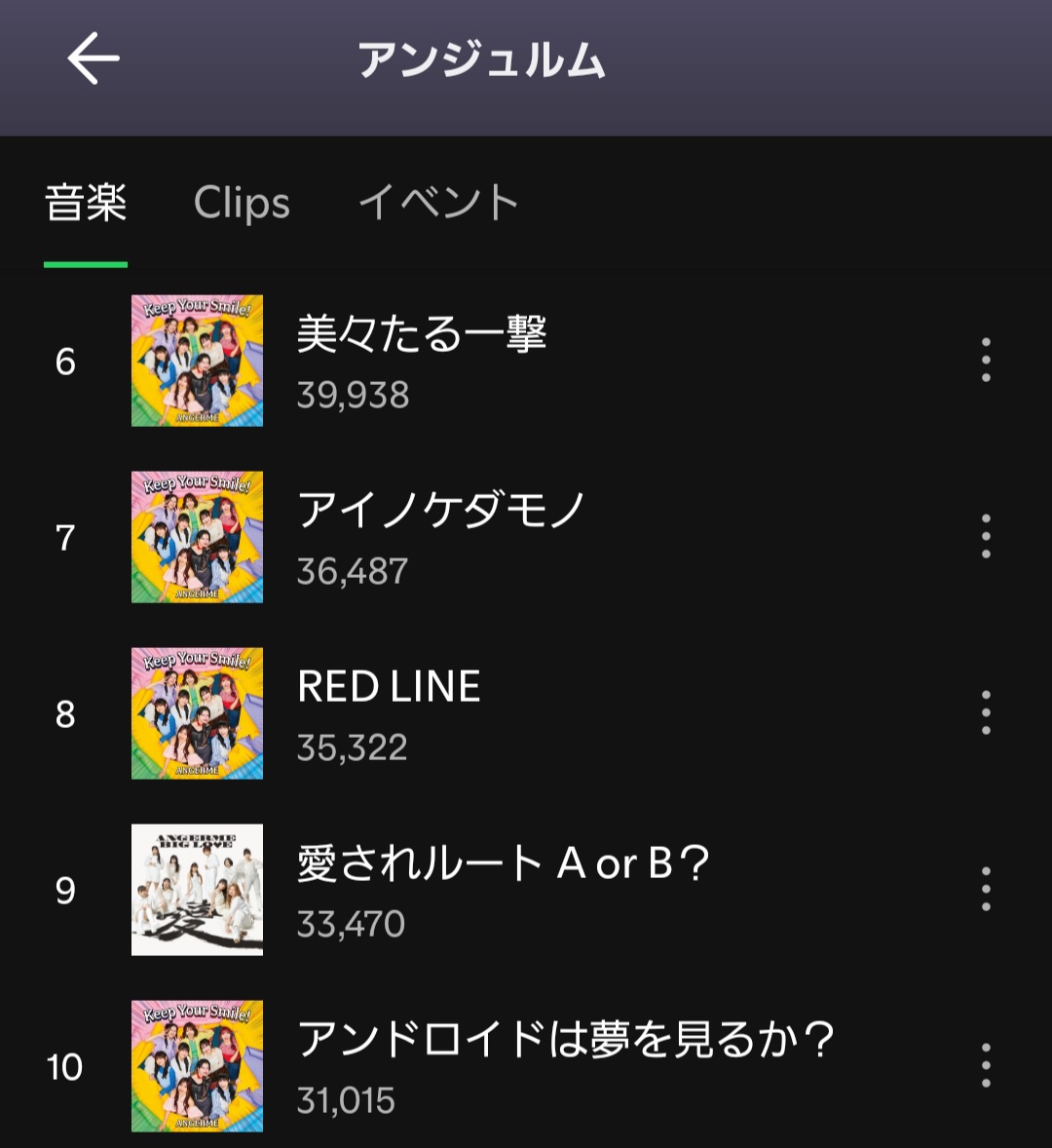1052x1148 pixels.
Task: Open more options for アイノケダモノ
Action: point(986,537)
